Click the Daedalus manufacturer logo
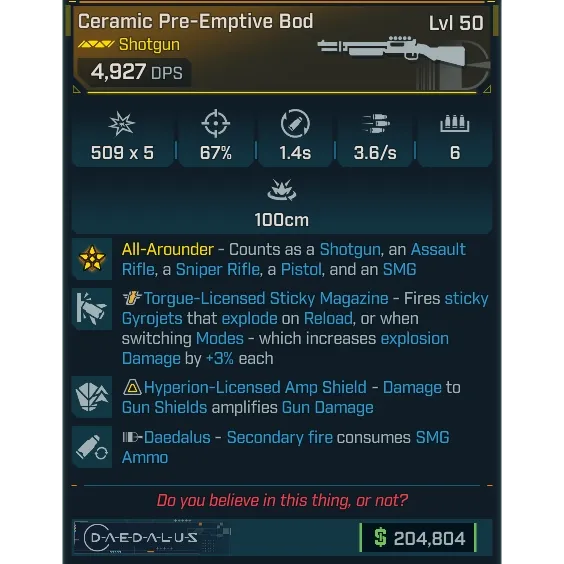 (141, 537)
